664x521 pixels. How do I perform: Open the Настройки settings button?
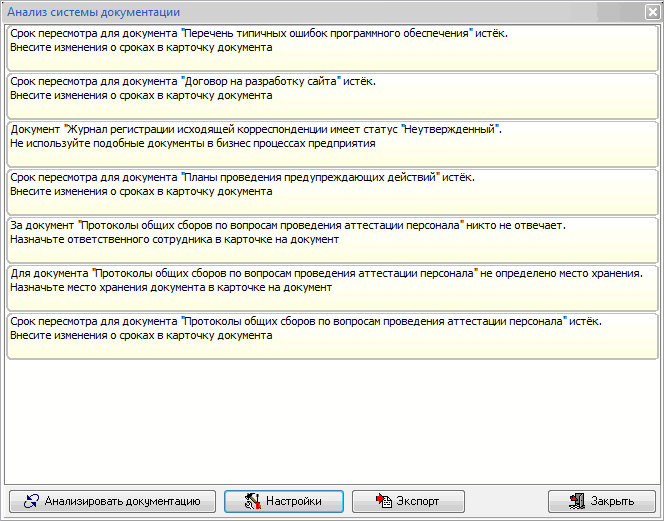coord(284,502)
